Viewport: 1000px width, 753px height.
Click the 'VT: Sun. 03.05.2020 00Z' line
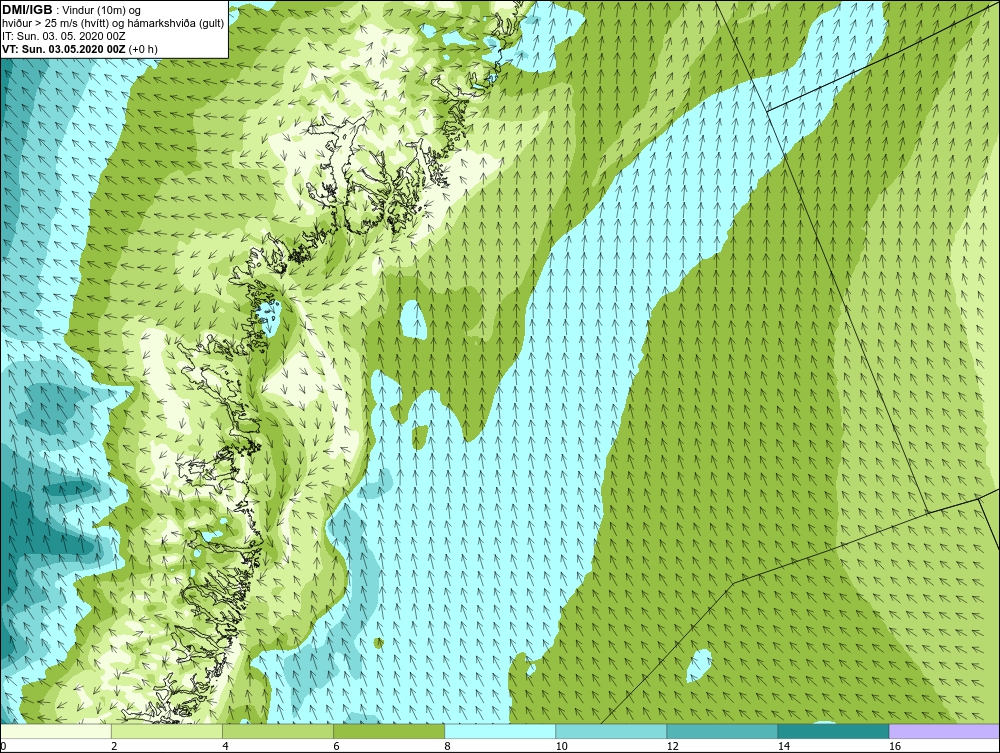click(x=80, y=49)
